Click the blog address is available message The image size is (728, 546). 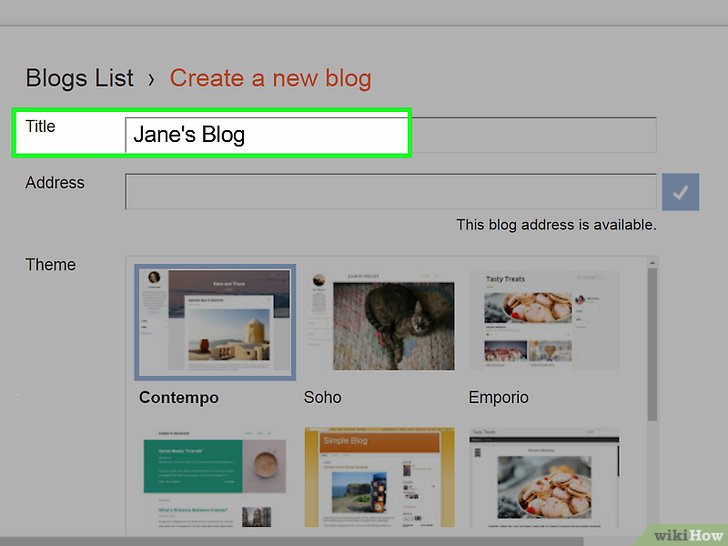pyautogui.click(x=556, y=225)
